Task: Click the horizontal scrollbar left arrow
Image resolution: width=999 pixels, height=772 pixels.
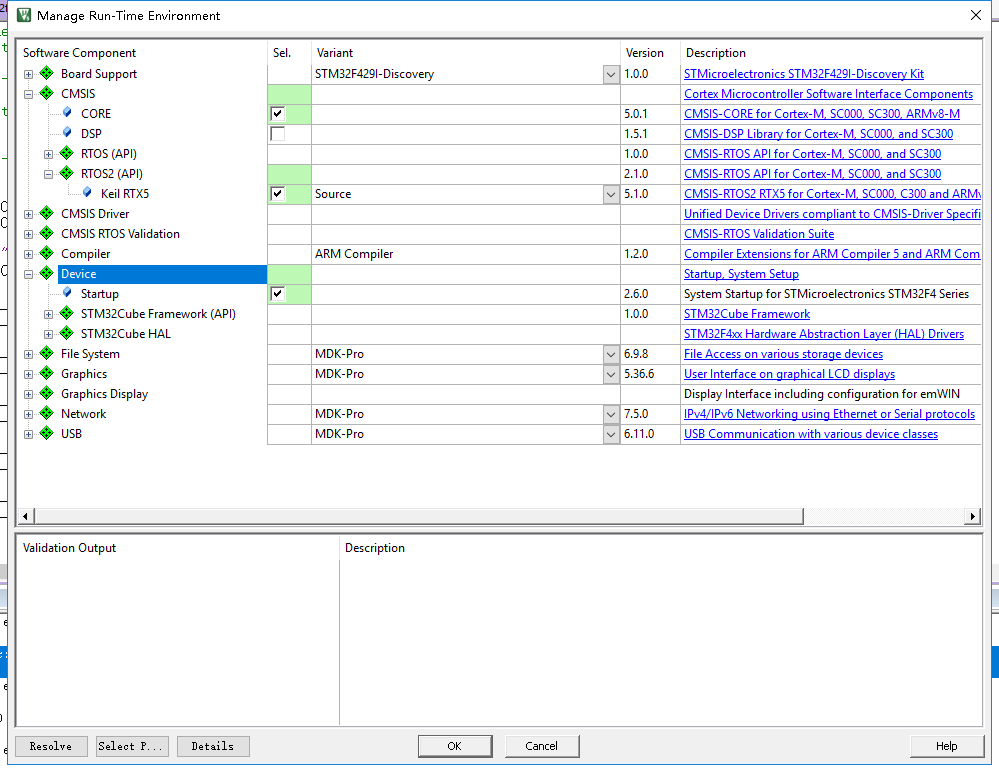Action: pos(25,516)
